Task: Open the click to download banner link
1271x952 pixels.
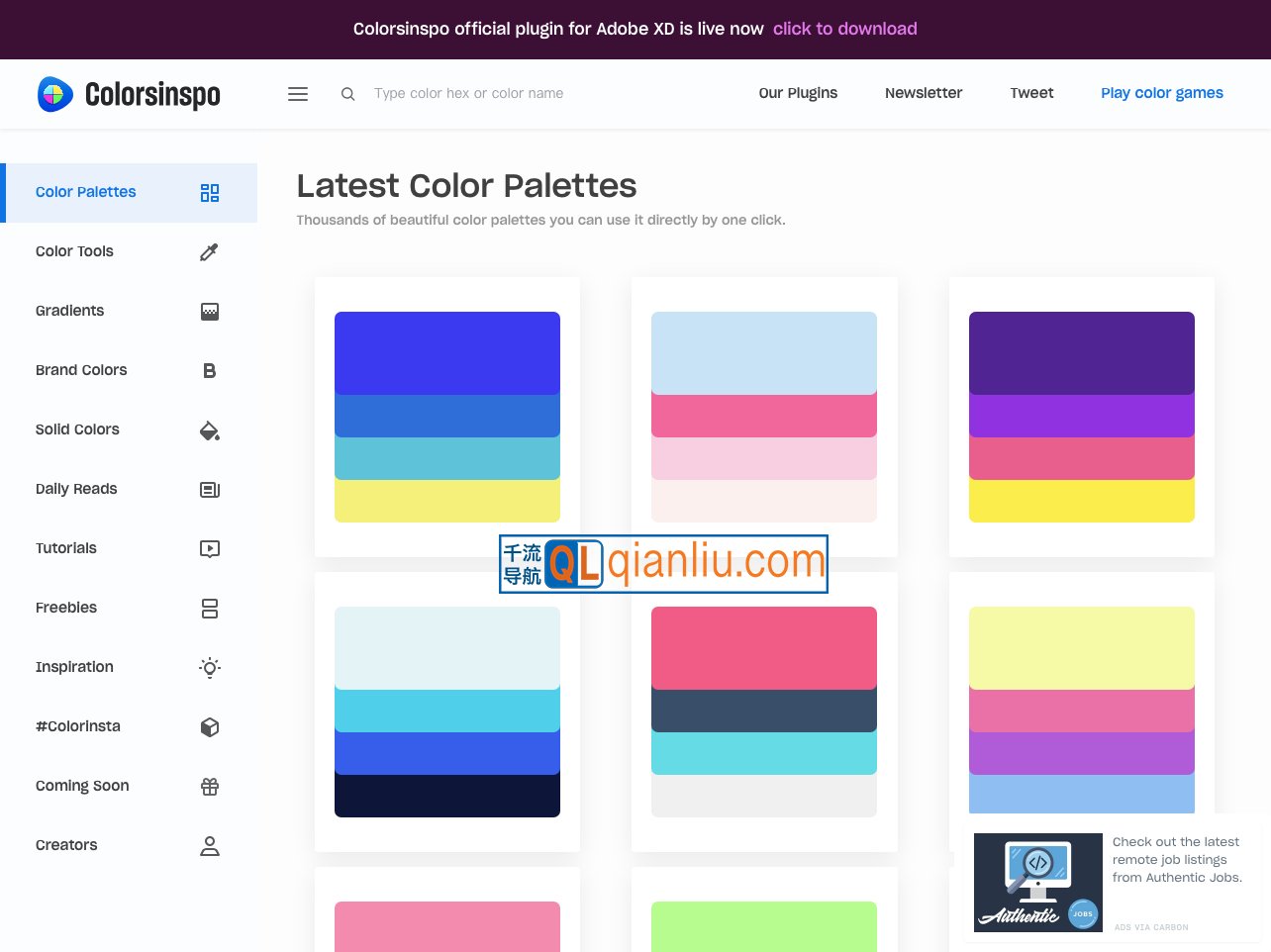Action: point(844,29)
